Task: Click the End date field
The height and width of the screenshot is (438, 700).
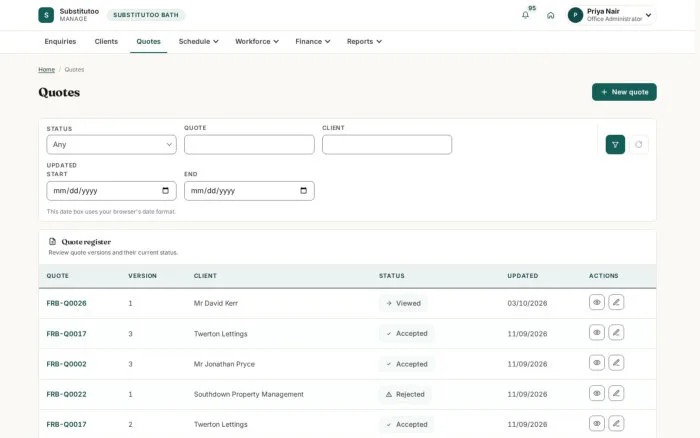Action: pos(249,191)
